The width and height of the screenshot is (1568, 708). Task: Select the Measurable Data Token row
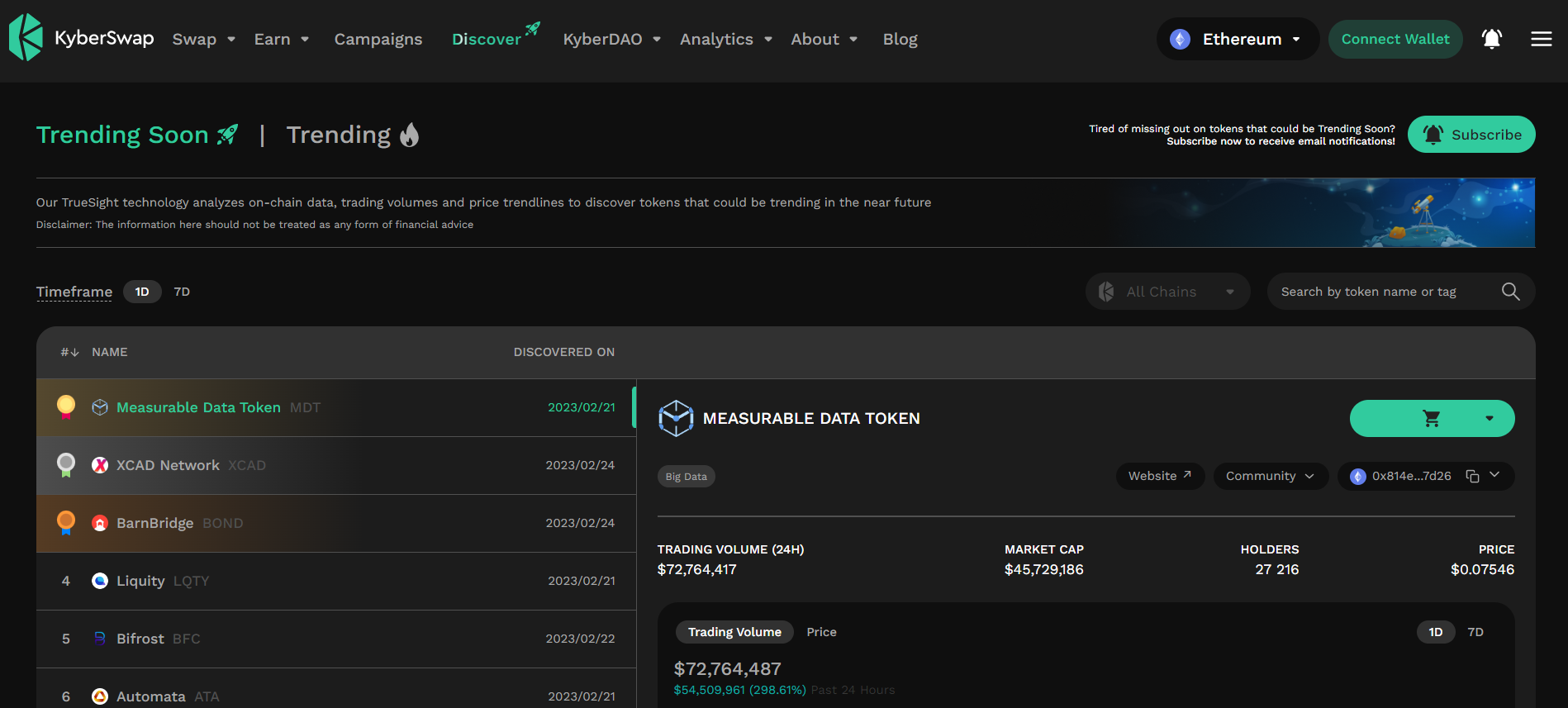click(x=335, y=407)
